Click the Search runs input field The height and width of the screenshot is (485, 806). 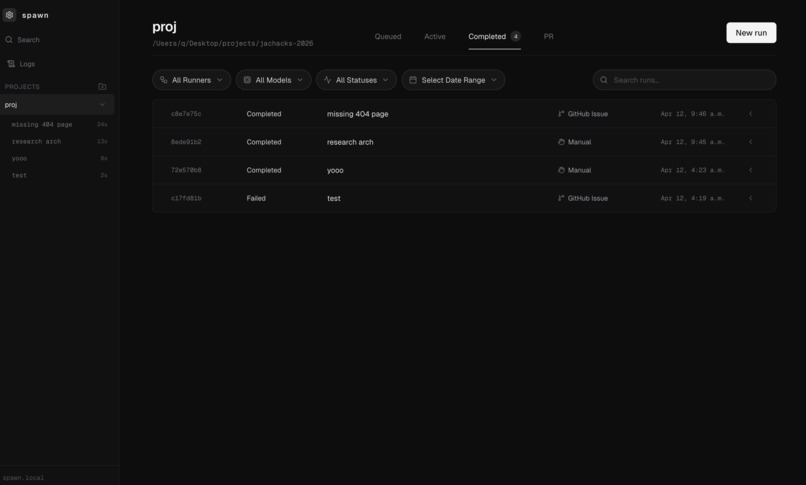(x=684, y=80)
